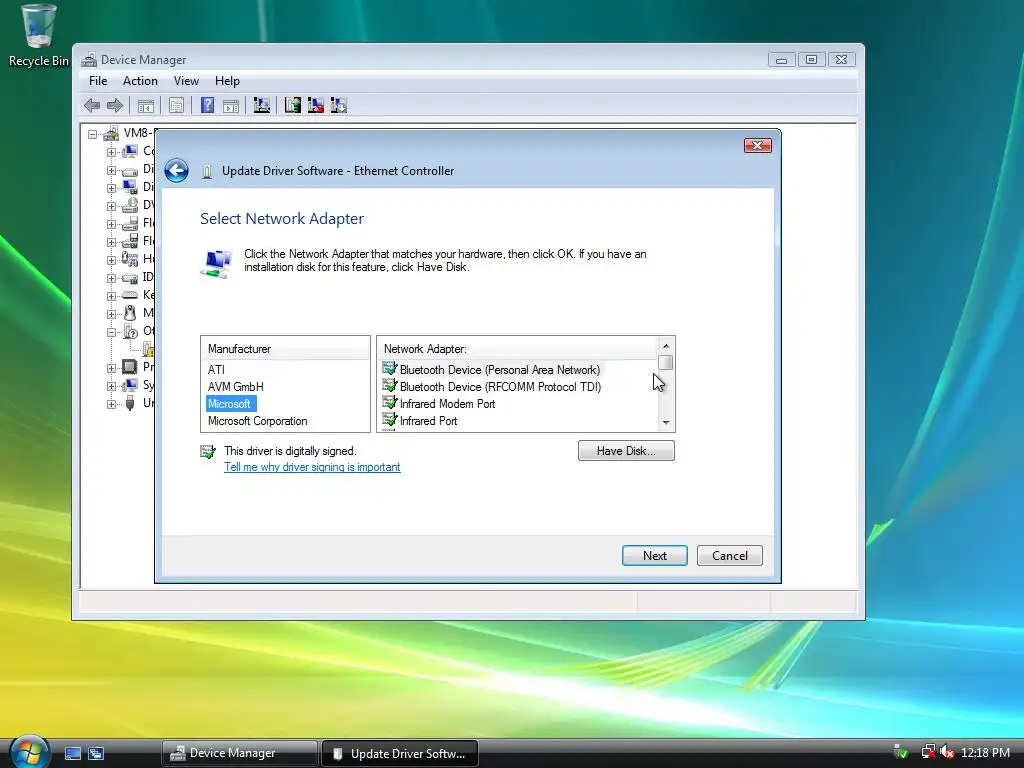Click the adapter list scroll up arrow
The image size is (1024, 768).
[665, 345]
